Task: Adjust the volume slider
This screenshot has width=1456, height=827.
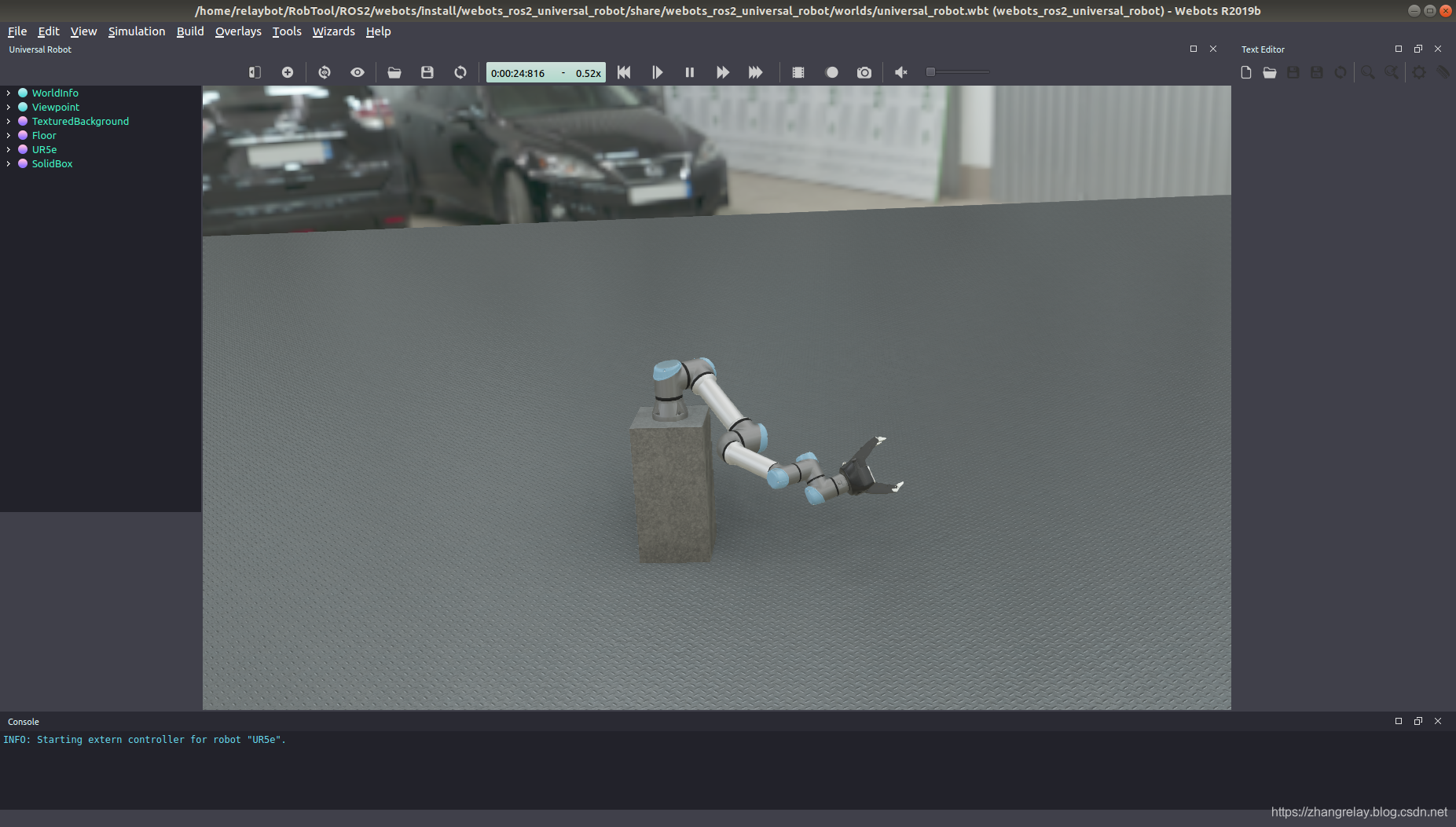Action: tap(958, 72)
